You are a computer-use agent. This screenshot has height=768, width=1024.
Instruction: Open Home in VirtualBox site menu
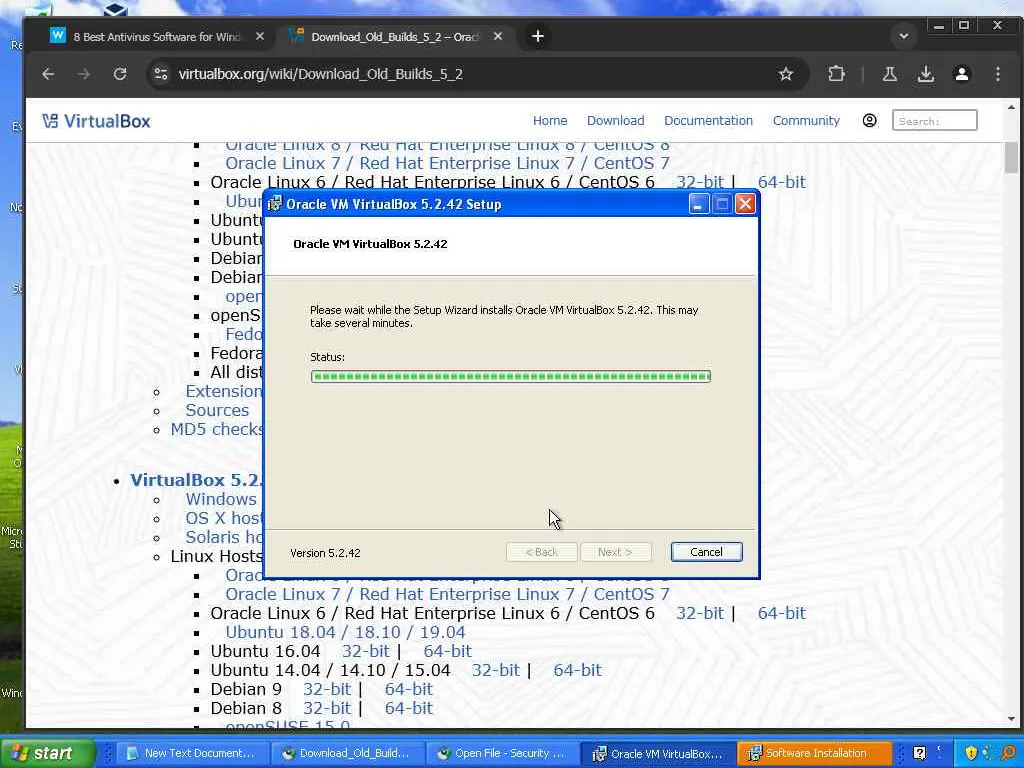(550, 121)
